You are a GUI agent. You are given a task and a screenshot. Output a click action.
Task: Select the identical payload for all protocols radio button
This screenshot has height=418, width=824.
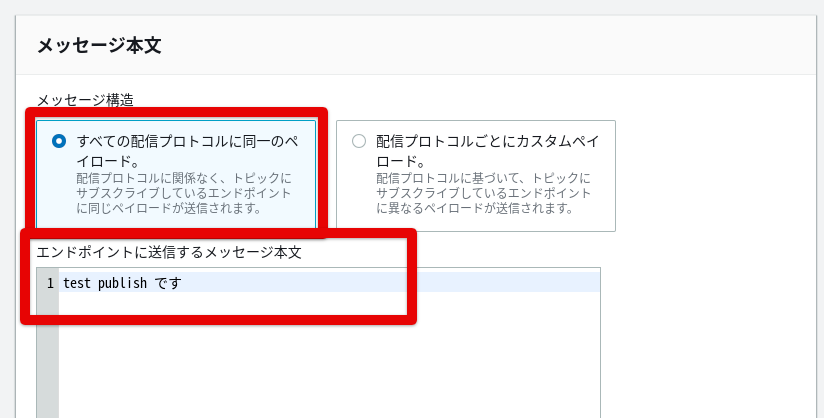click(59, 141)
